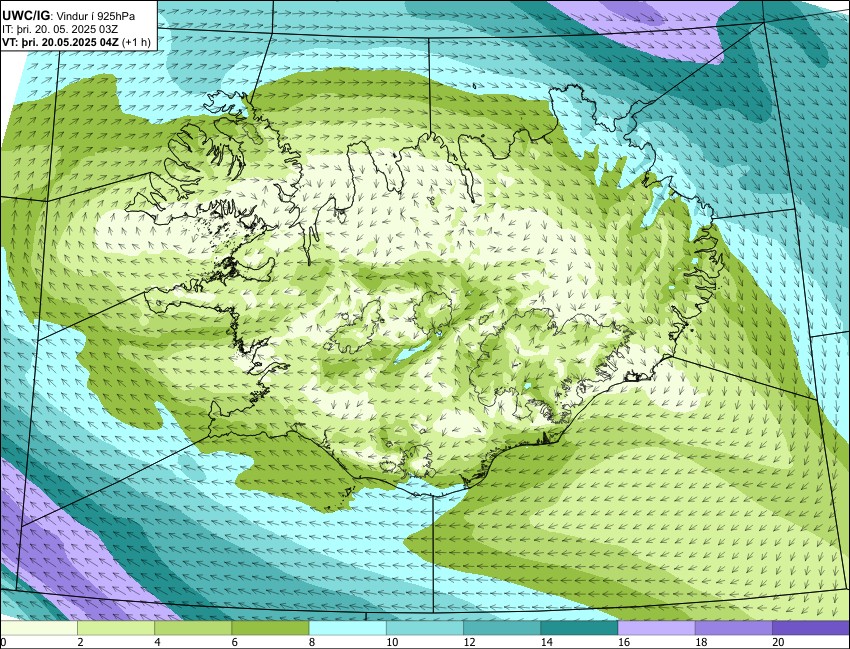Click the light cyan 8–10 legend swatch
This screenshot has height=649, width=850.
(347, 628)
